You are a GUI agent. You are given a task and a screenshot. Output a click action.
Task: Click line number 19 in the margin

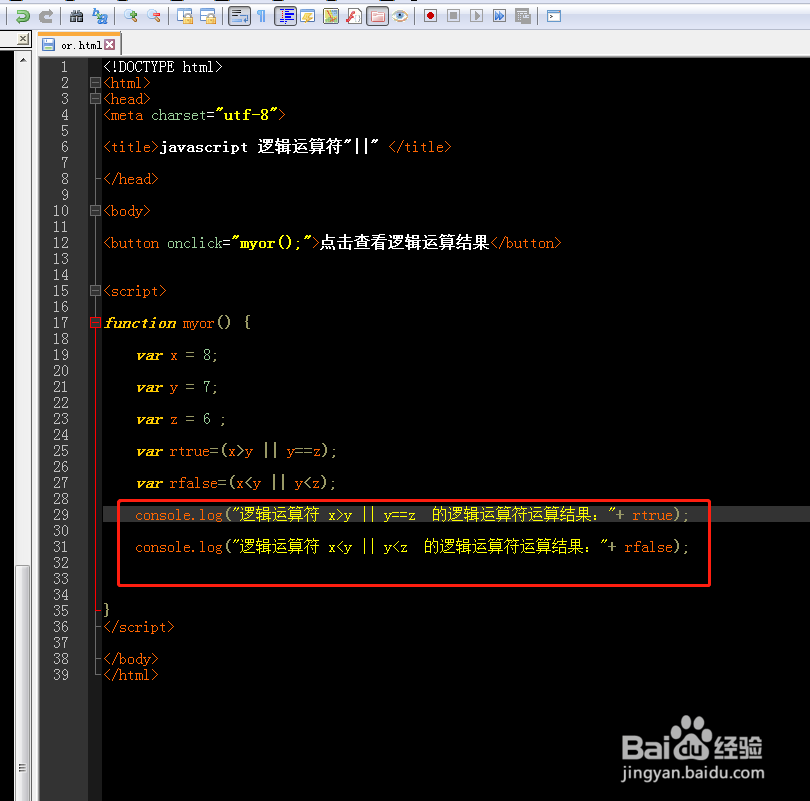click(x=60, y=355)
